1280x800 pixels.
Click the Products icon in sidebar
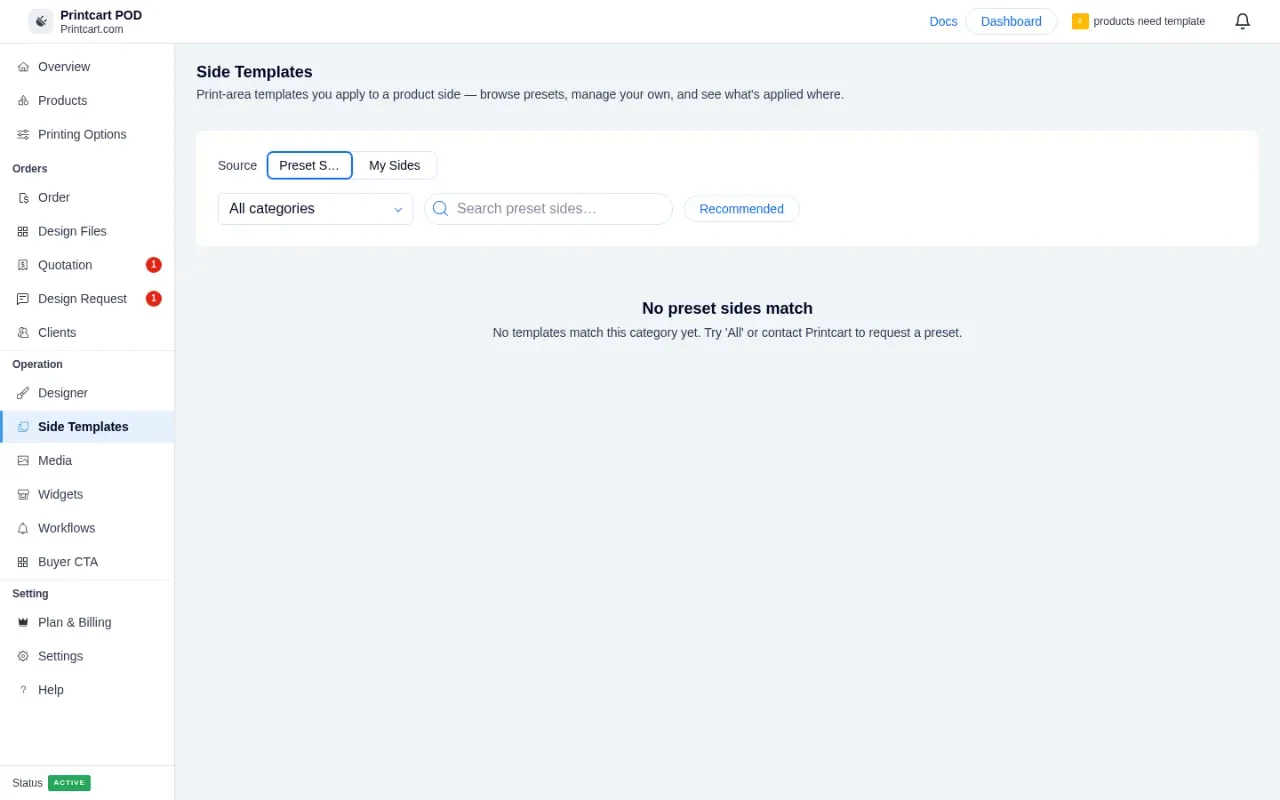pyautogui.click(x=23, y=101)
